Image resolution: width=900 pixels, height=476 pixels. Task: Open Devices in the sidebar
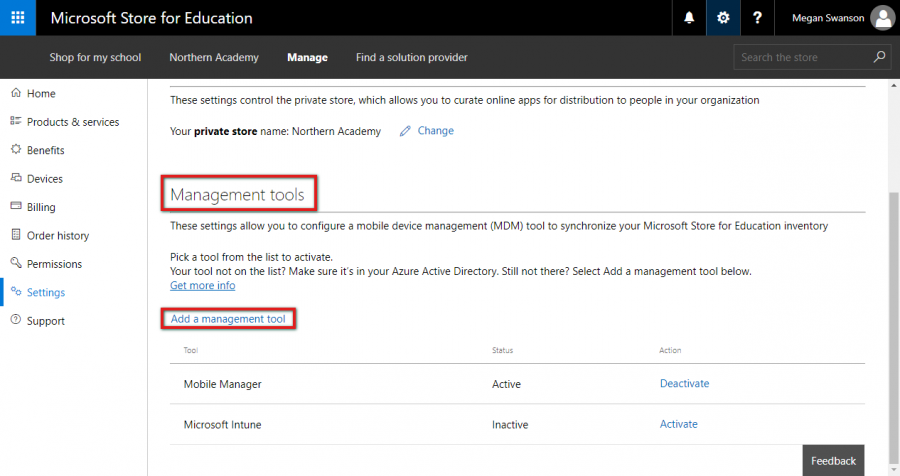pos(45,179)
